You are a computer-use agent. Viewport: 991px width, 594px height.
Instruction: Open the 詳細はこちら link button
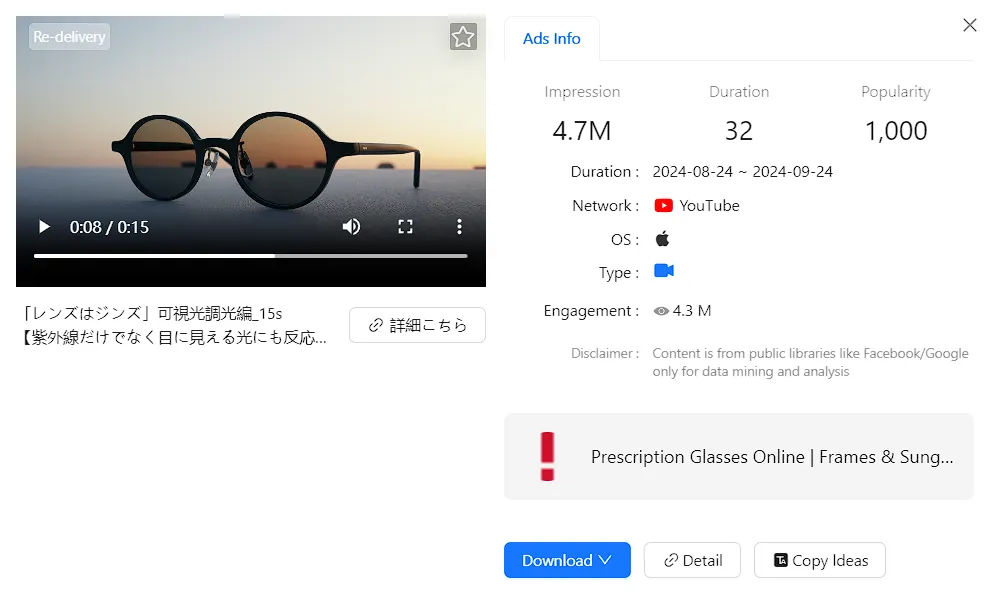417,325
